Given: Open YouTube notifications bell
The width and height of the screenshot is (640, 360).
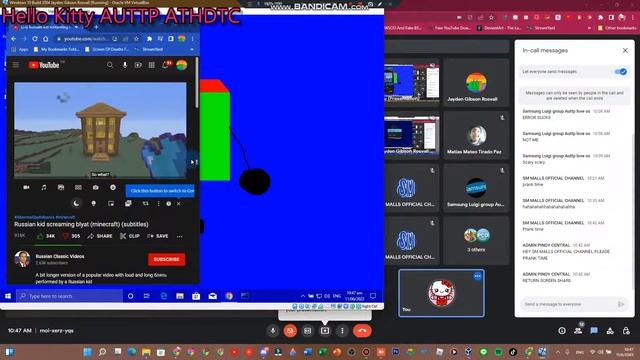Looking at the screenshot, I should (165, 65).
